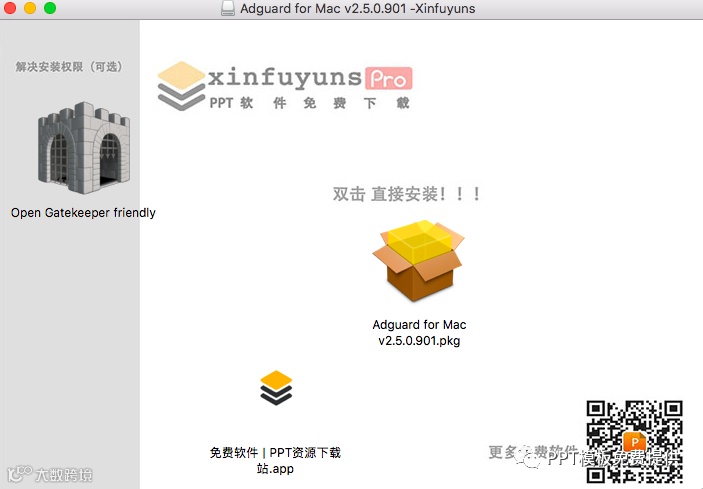Viewport: 703px width, 489px height.
Task: Click the disk icon in window title
Action: (228, 8)
